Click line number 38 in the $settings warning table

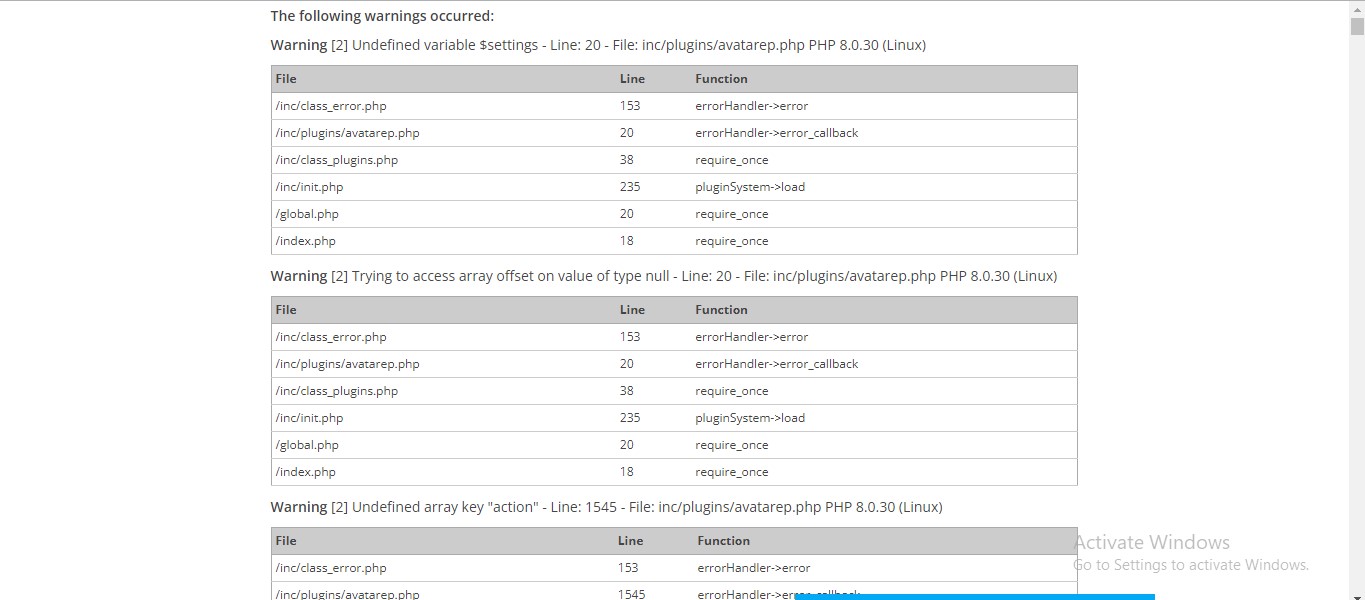(626, 160)
